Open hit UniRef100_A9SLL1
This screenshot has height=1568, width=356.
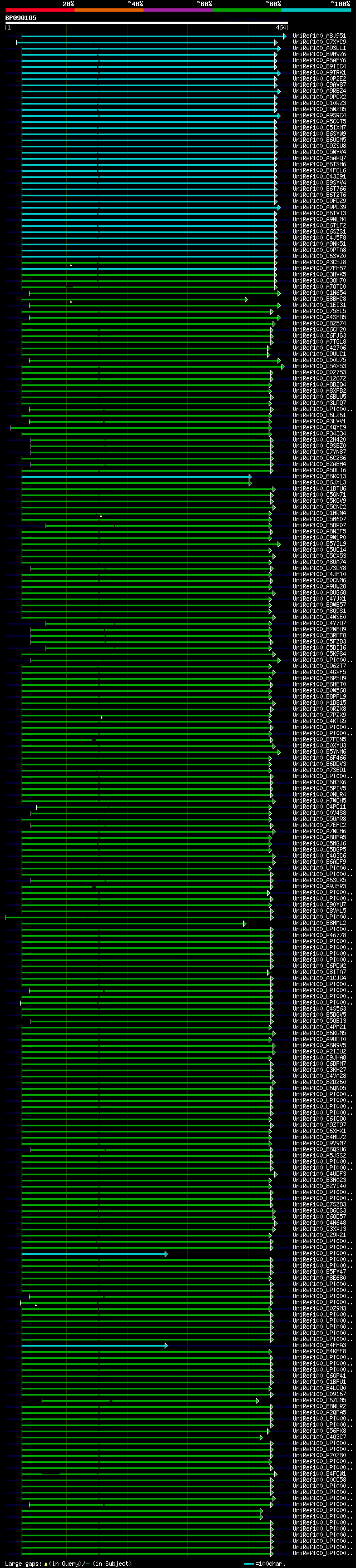pyautogui.click(x=319, y=48)
